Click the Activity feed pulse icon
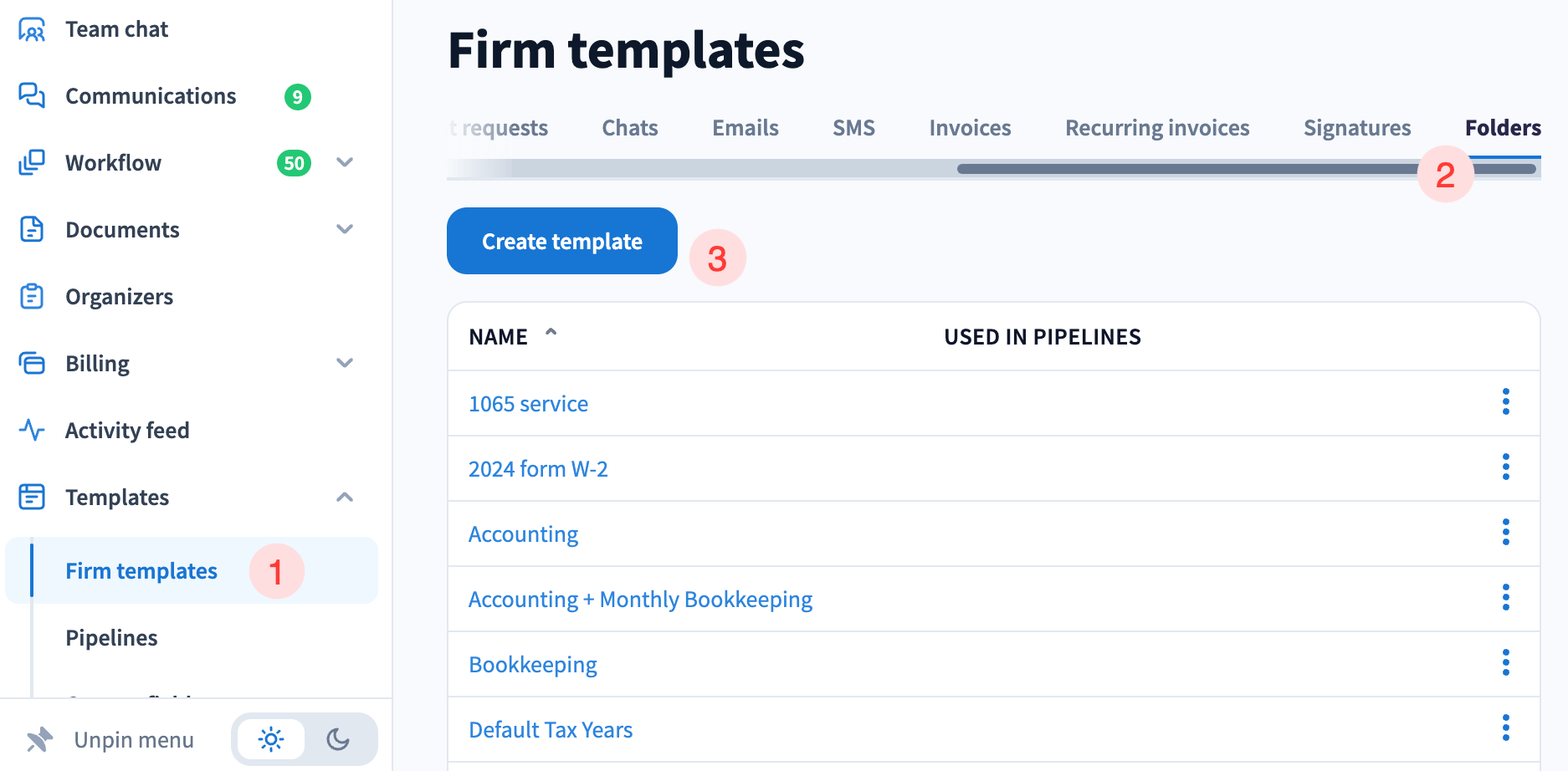The image size is (1568, 771). coord(32,431)
